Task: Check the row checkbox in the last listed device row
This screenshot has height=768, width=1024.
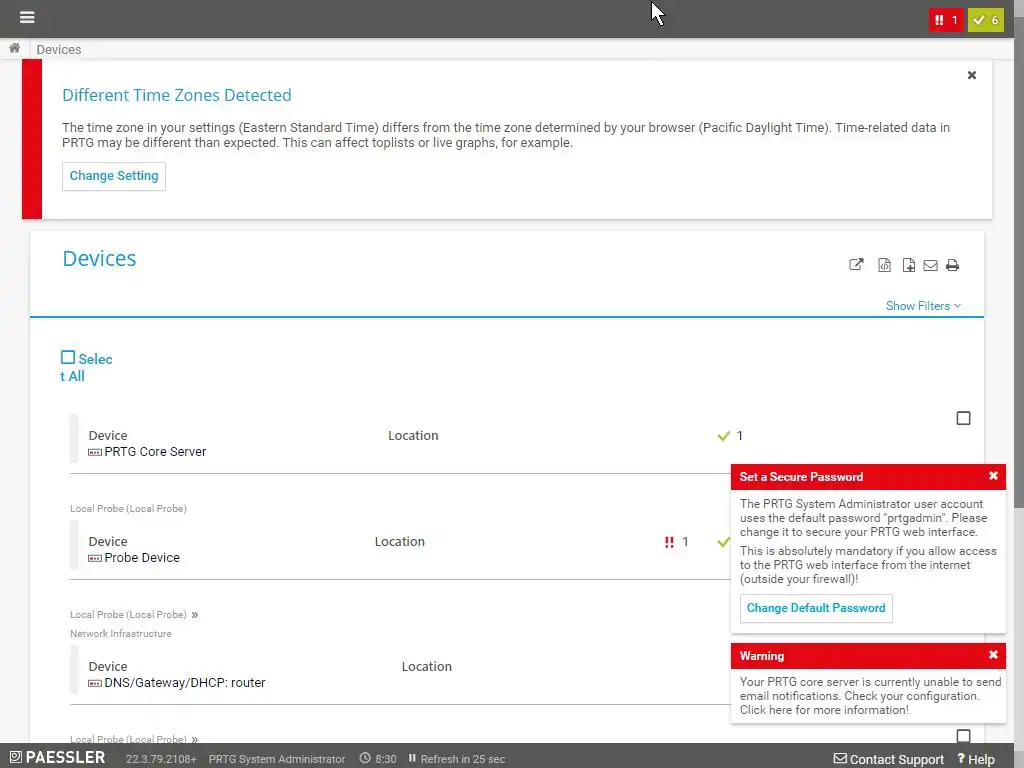Action: coord(963,736)
